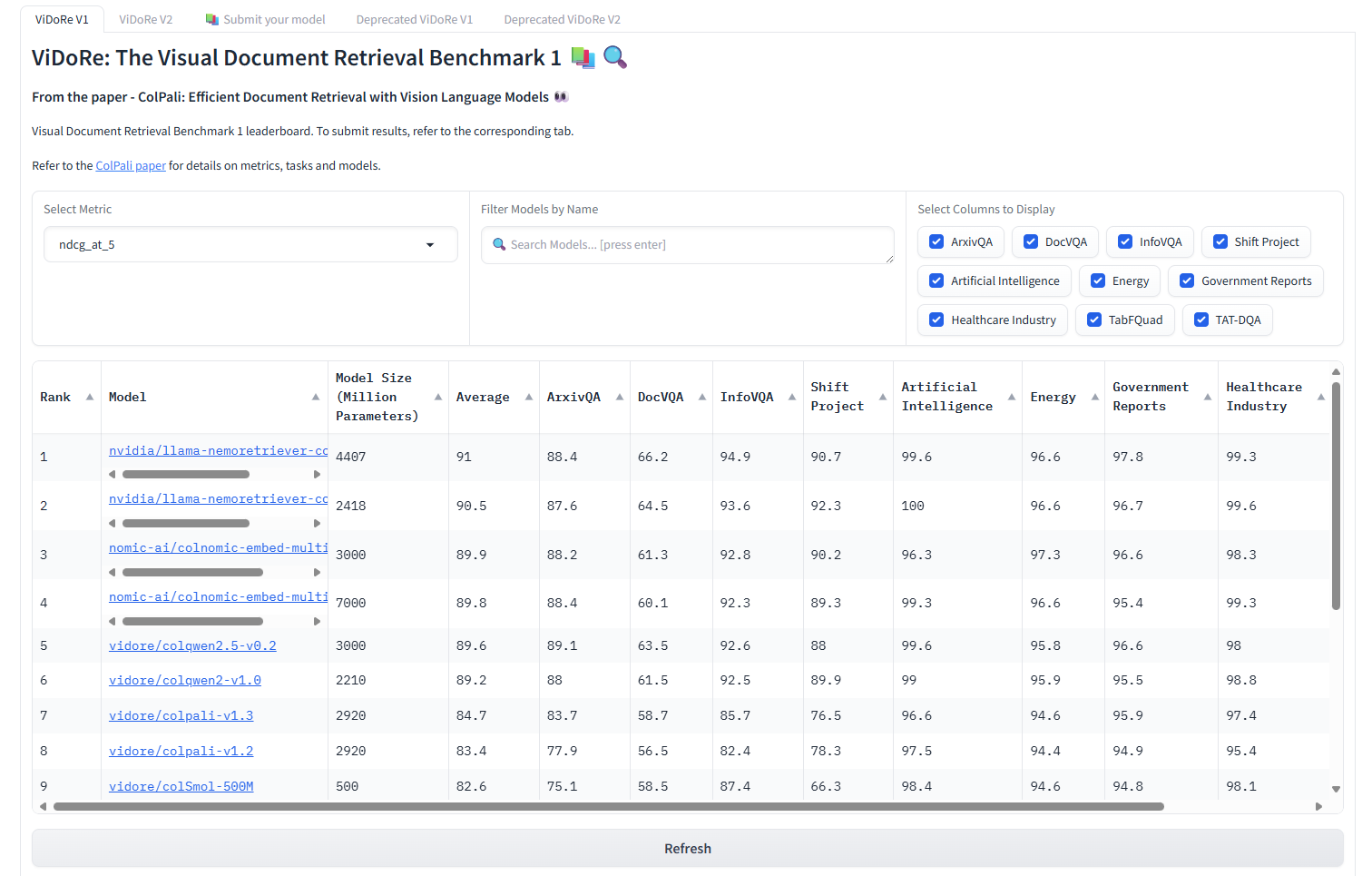
Task: Click table horizontal scrollbar thumb
Action: coord(608,806)
